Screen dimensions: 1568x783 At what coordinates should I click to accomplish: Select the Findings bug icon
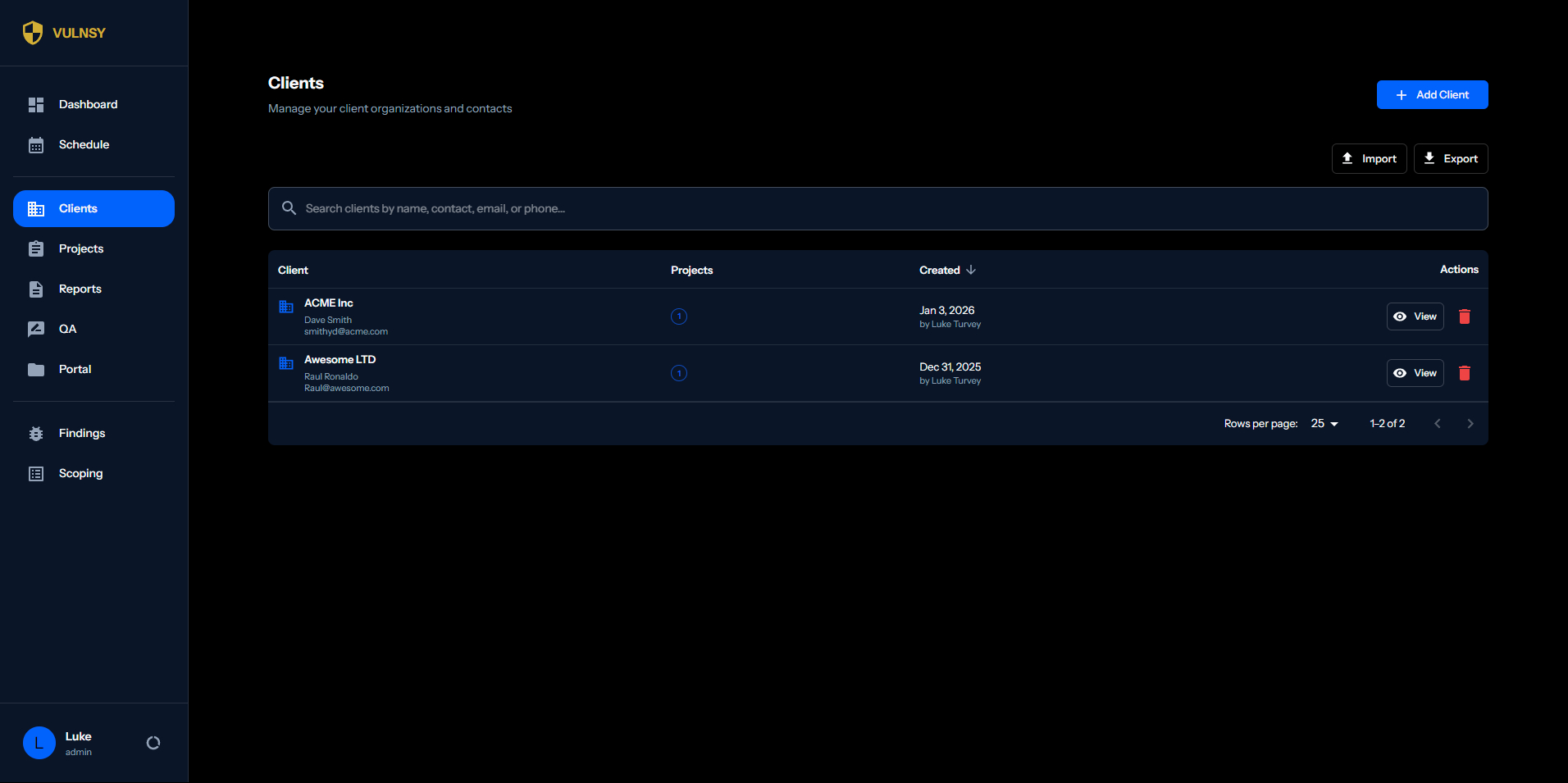(x=36, y=433)
